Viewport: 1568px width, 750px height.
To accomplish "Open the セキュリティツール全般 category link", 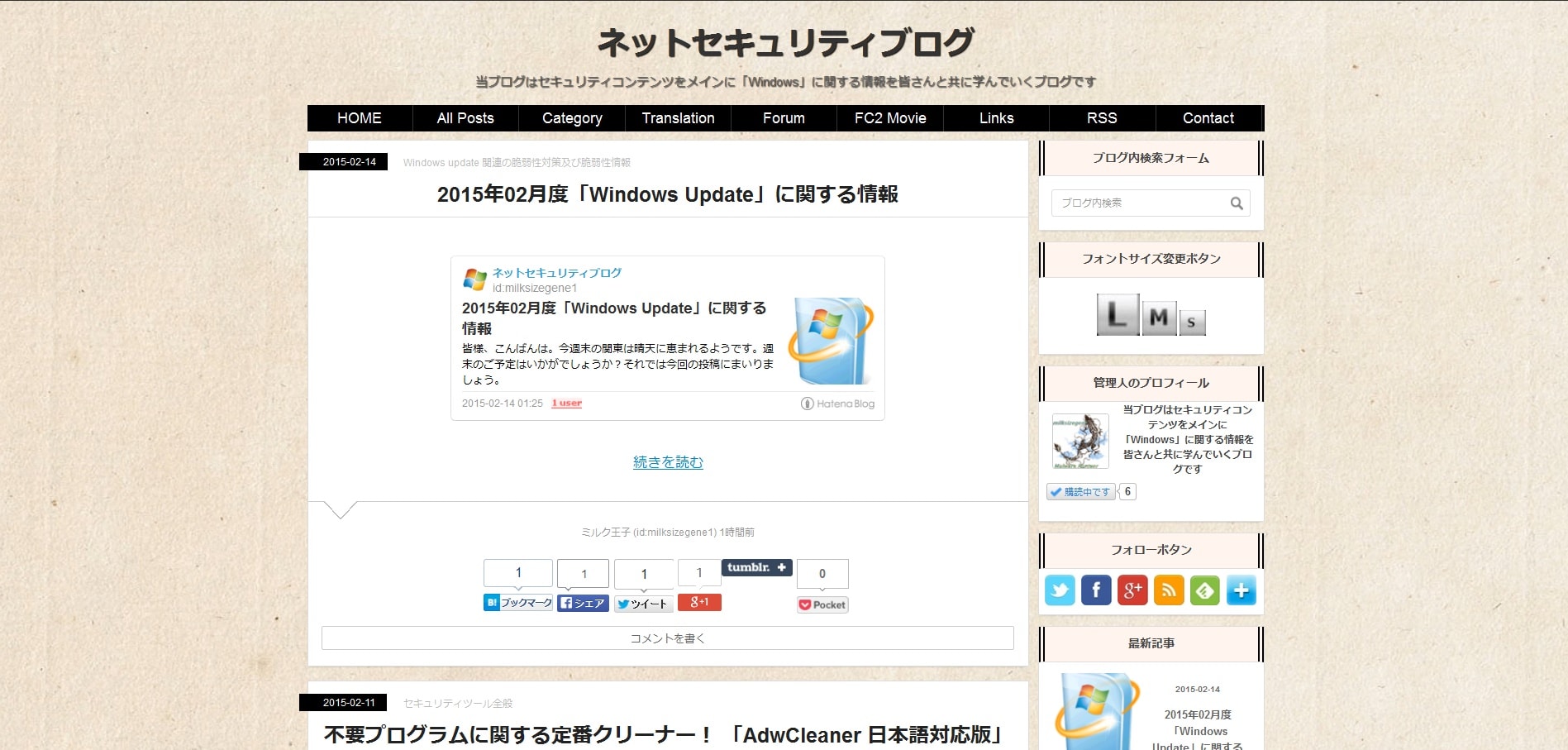I will [x=458, y=704].
